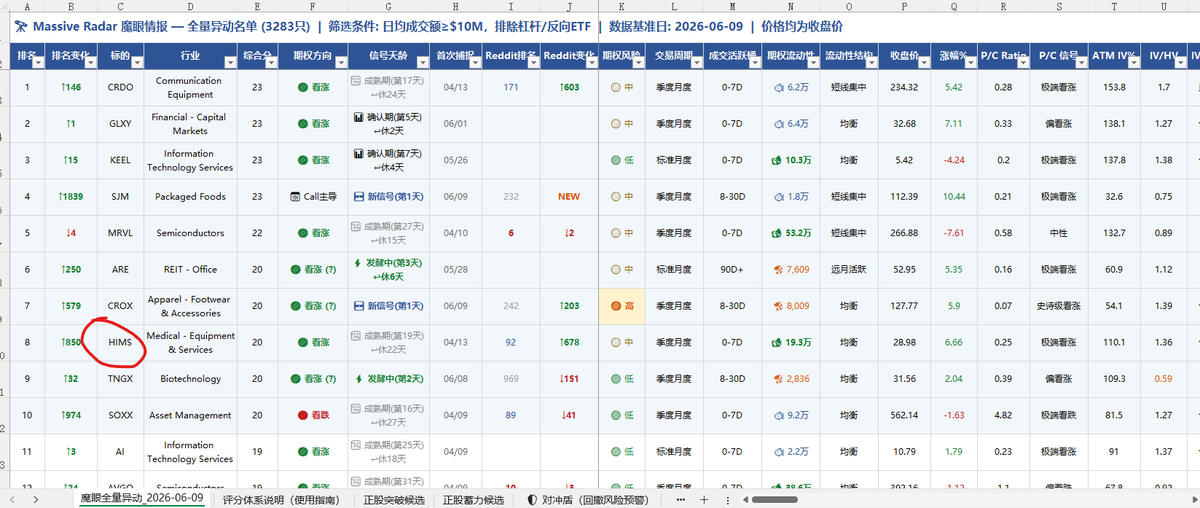Go to previous sheet with left arrow
The width and height of the screenshot is (1200, 508).
pos(11,498)
